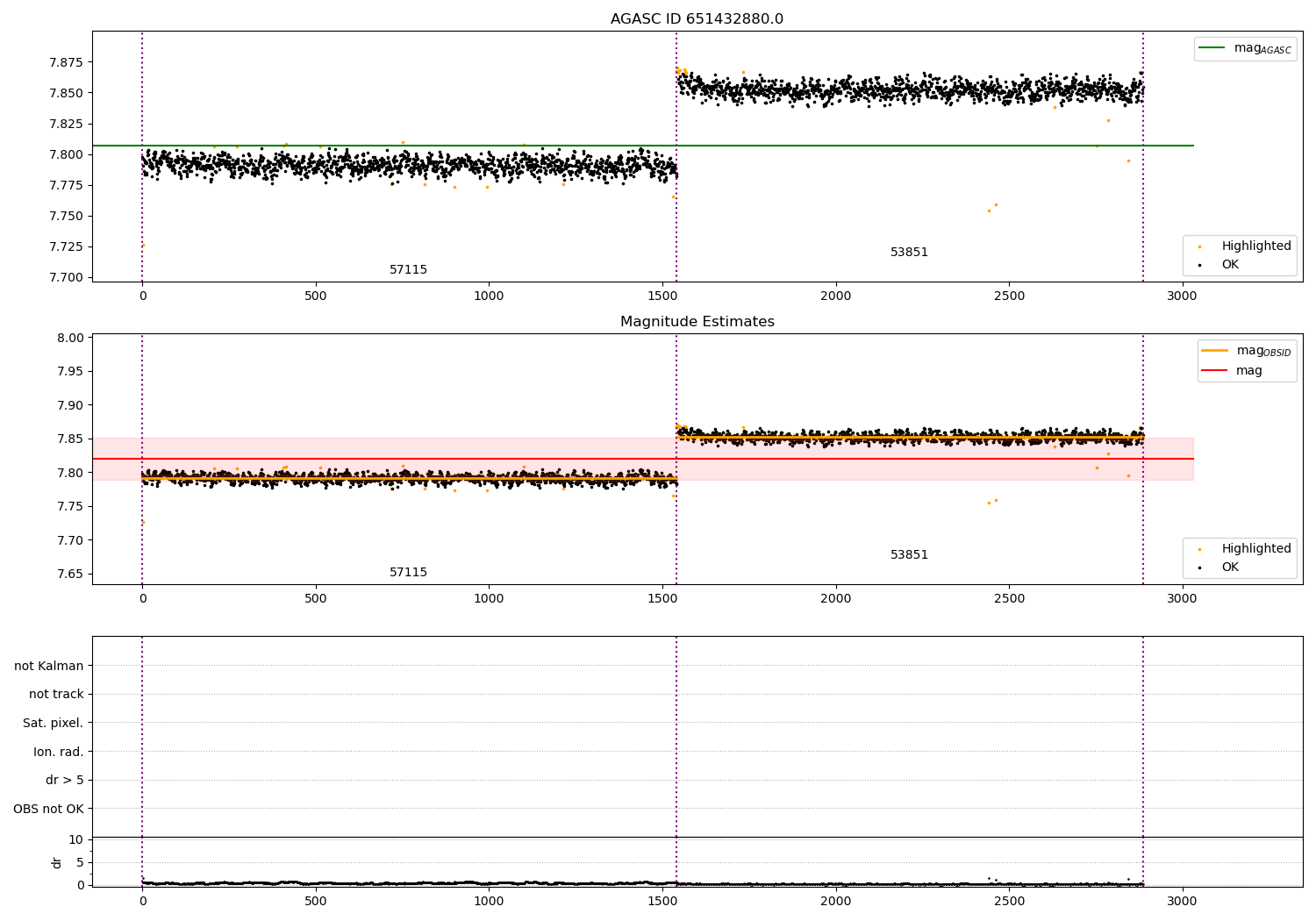This screenshot has height=921, width=1316.
Task: Select label 57115 in Magnitude Estimates plot
Action: pyautogui.click(x=409, y=572)
